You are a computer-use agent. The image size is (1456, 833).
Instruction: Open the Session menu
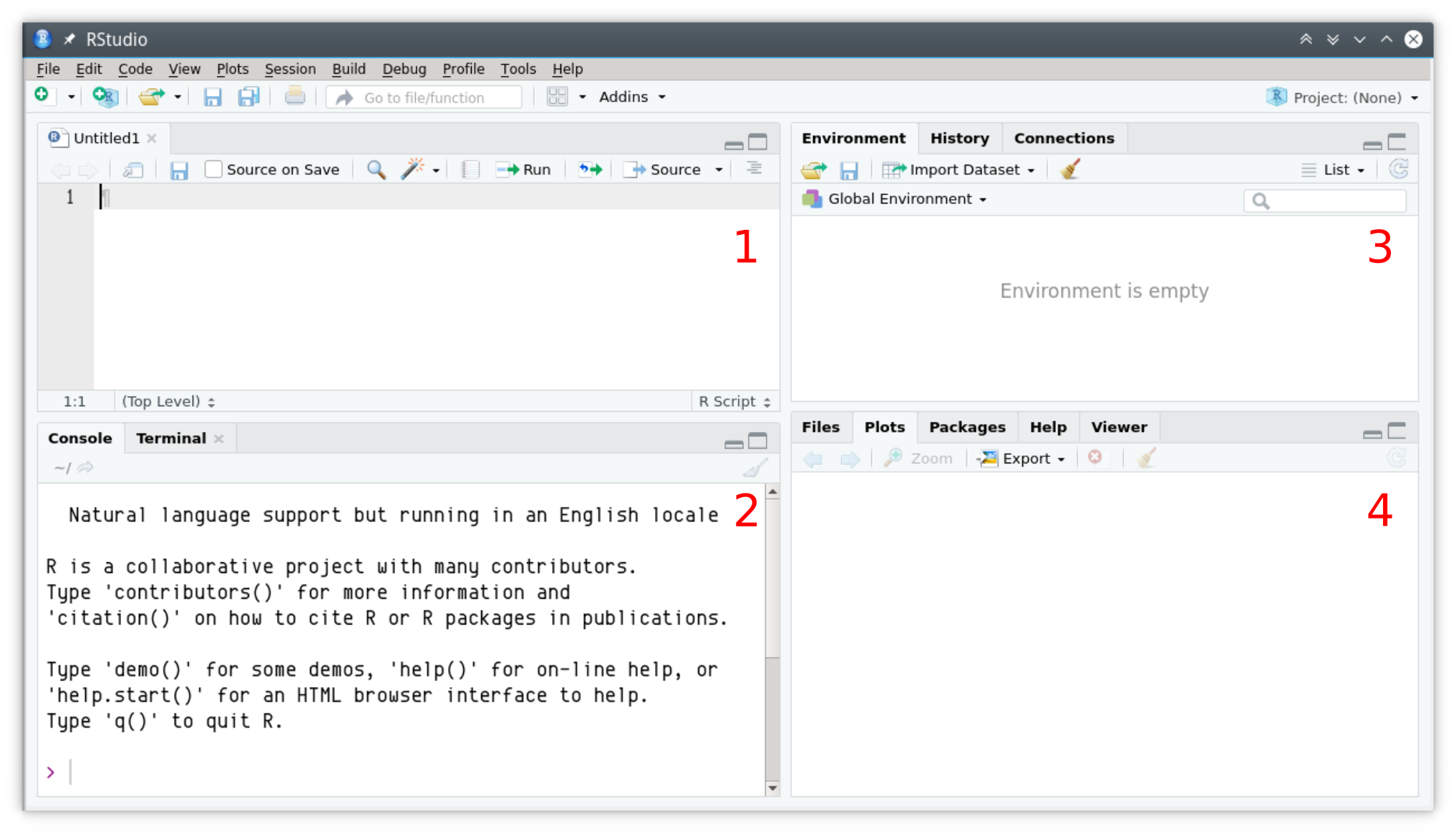(x=290, y=69)
